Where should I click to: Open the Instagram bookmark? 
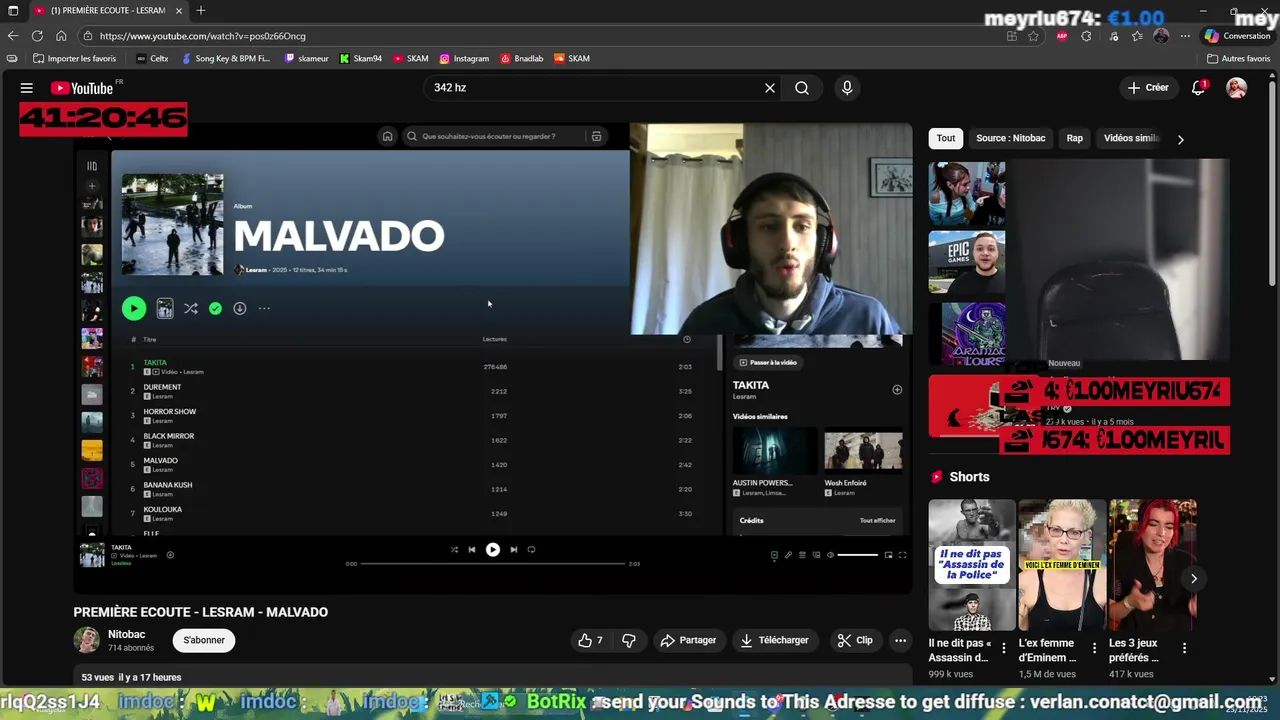pyautogui.click(x=464, y=58)
